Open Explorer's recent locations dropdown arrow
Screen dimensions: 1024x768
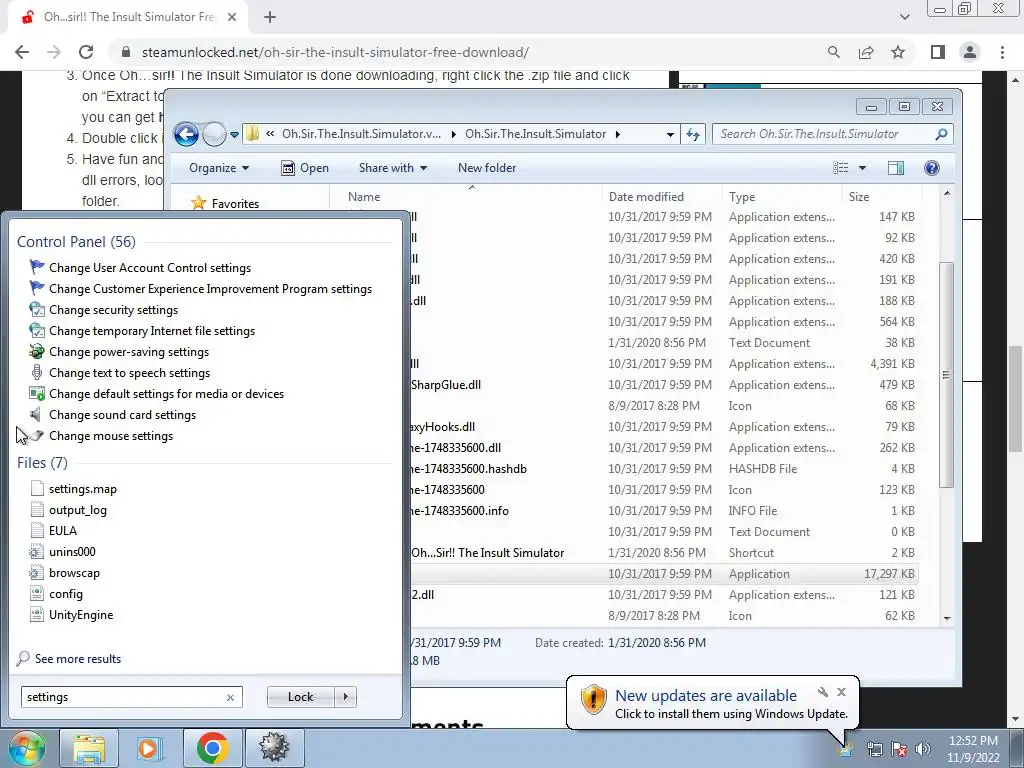point(234,135)
